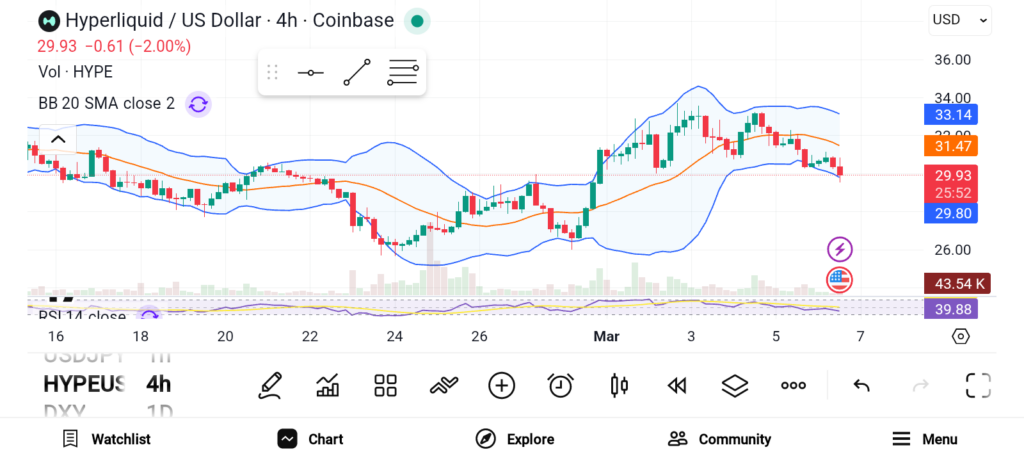Open the object tree layers icon
Viewport: 1024px width, 461px height.
(x=735, y=385)
